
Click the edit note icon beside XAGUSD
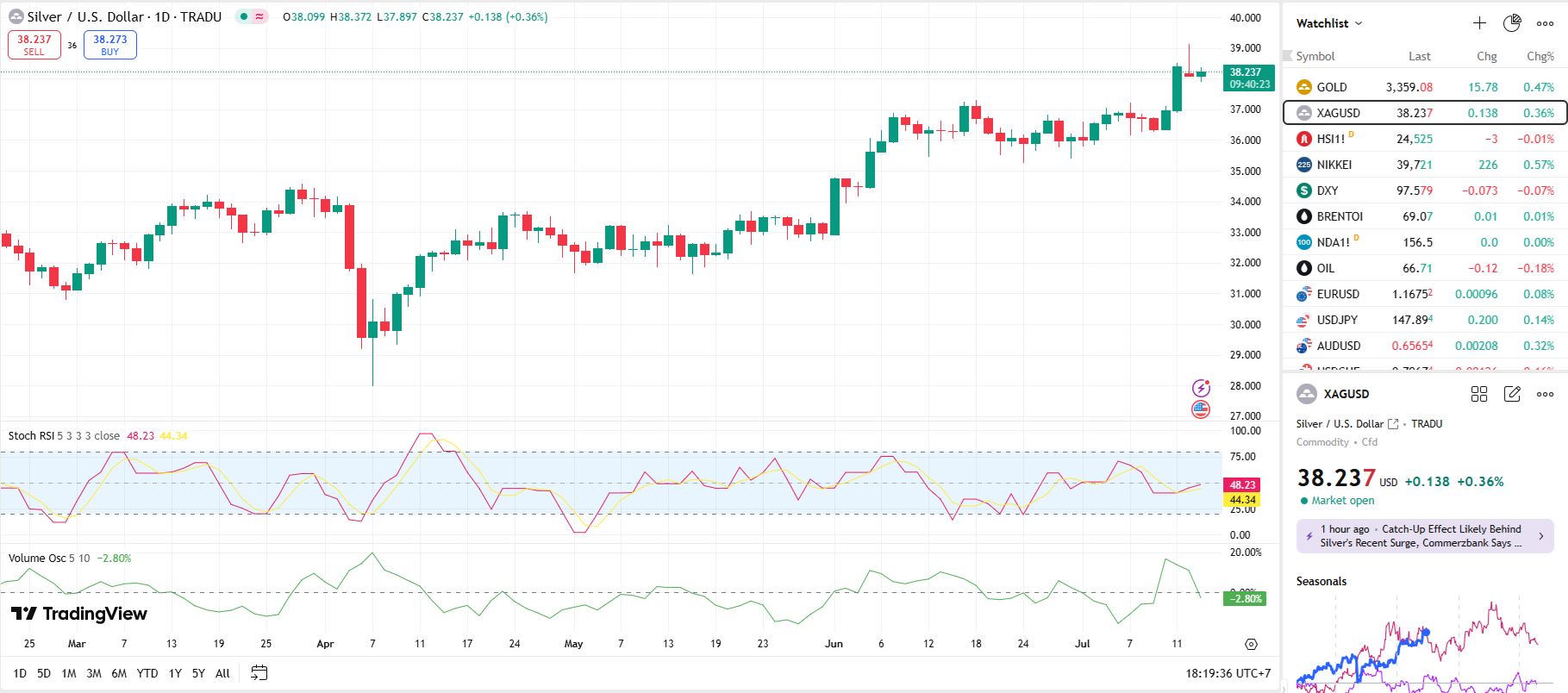point(1512,394)
